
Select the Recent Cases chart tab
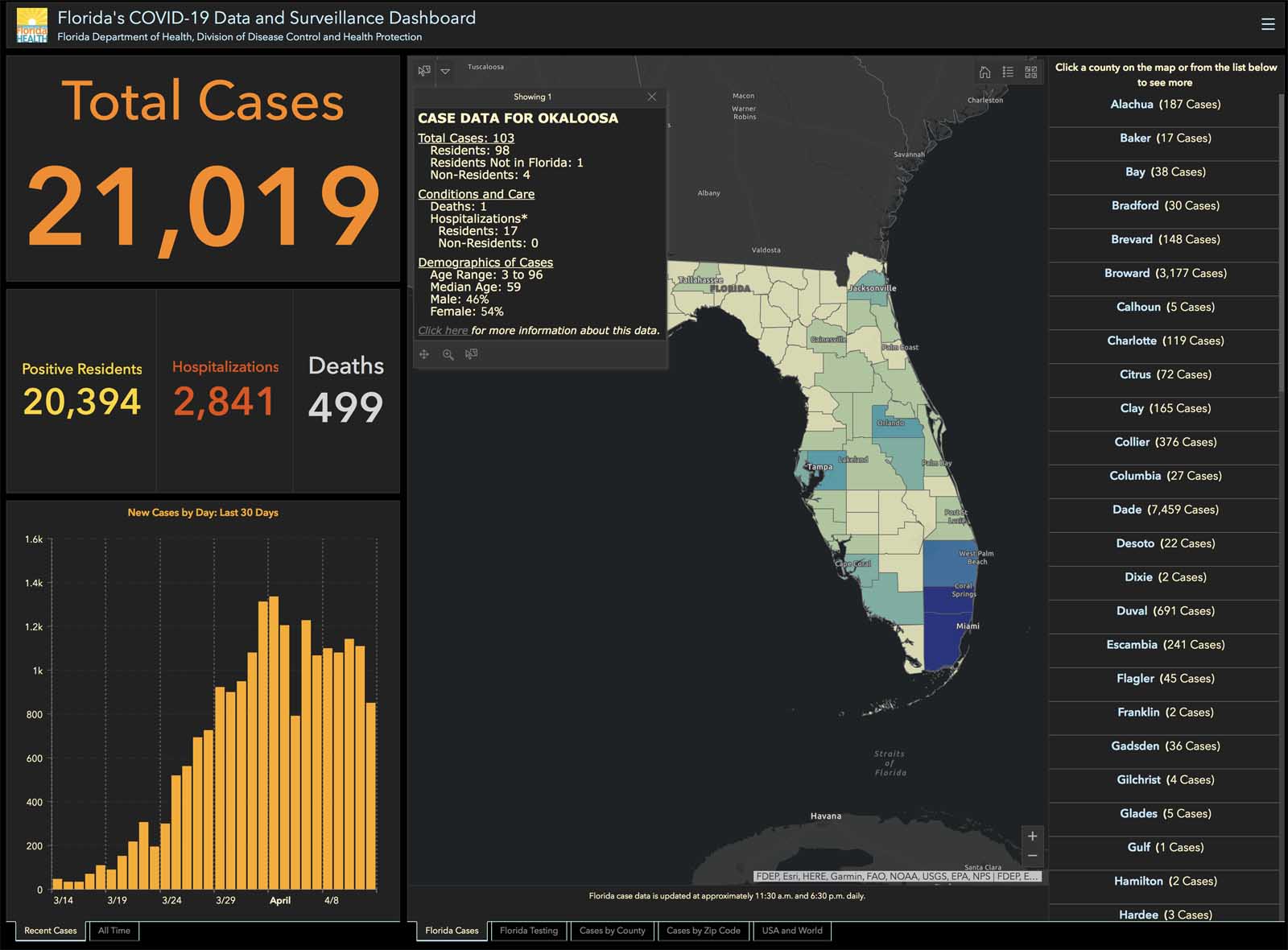click(50, 931)
